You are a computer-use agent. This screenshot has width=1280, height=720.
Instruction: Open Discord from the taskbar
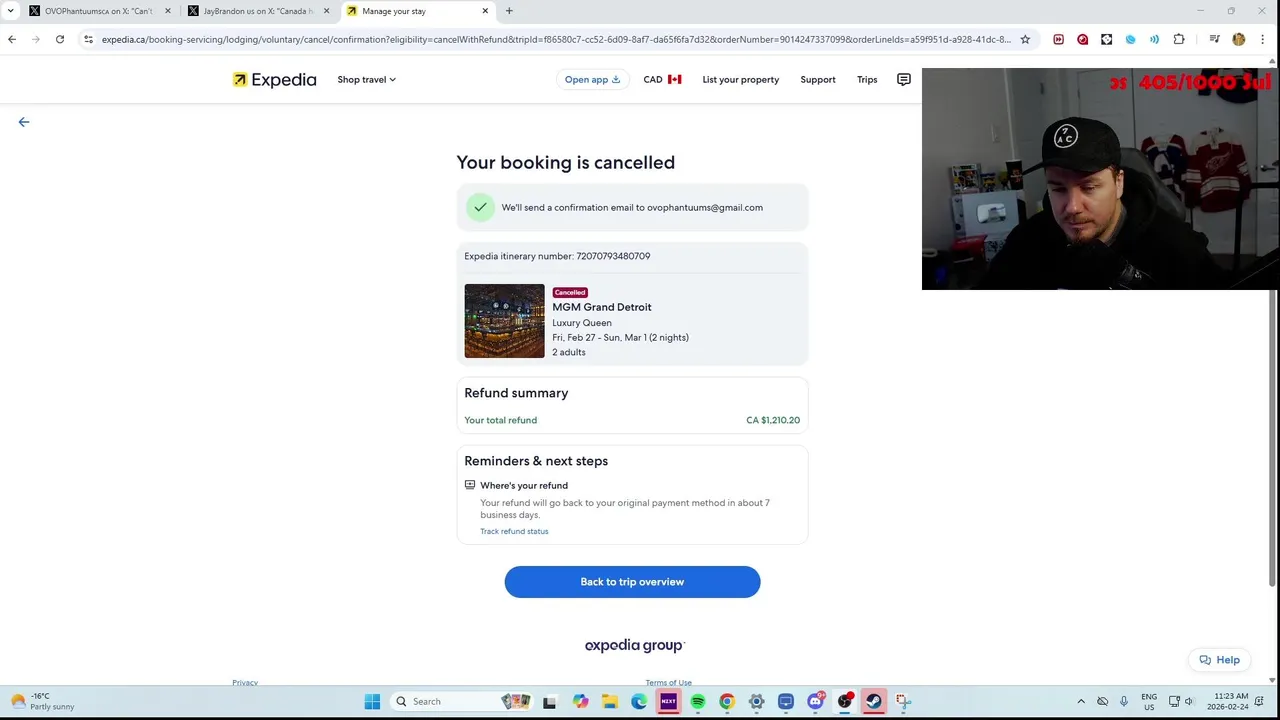815,702
